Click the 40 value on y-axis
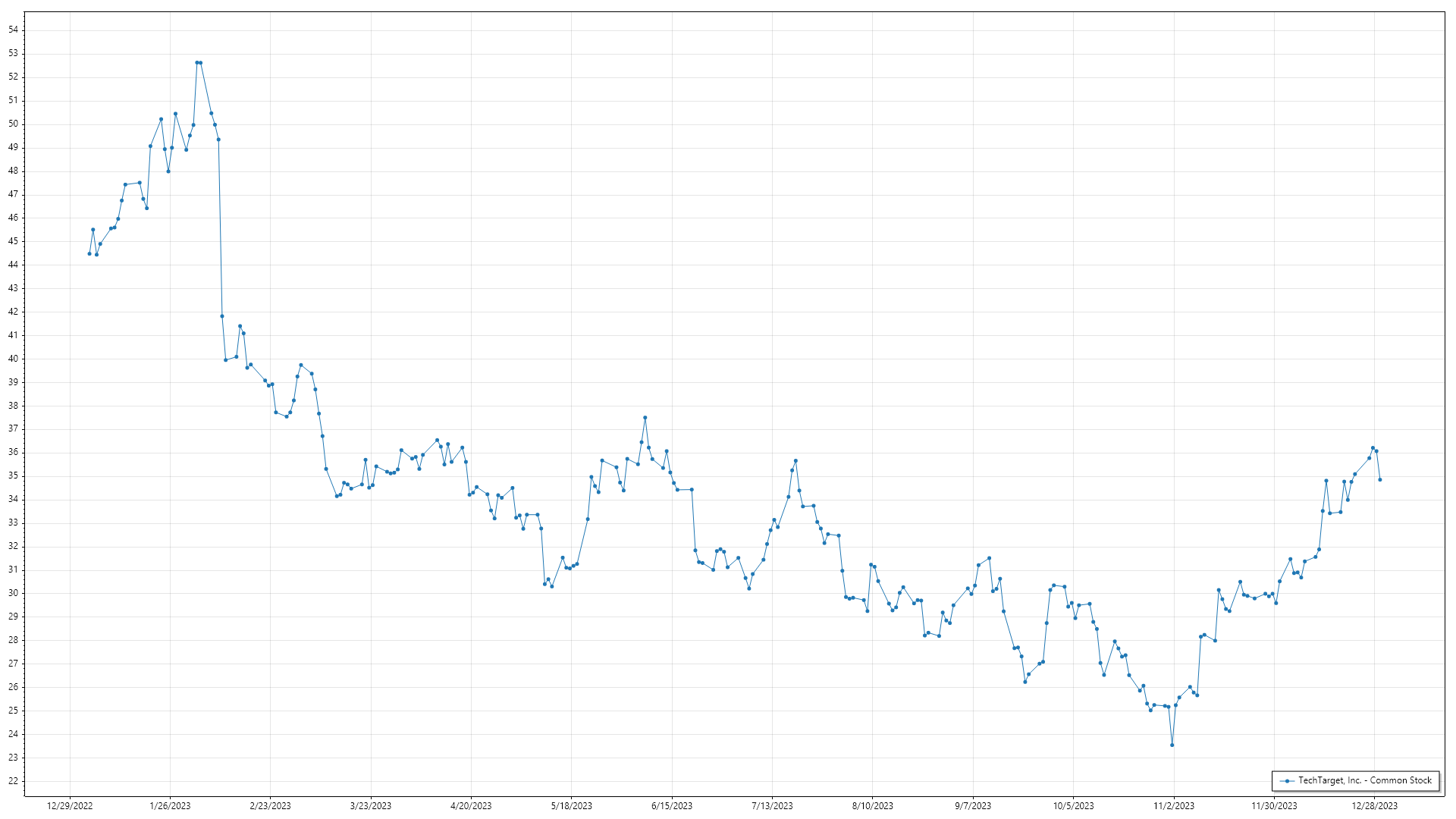Viewport: 1456px width, 819px height. (x=13, y=359)
